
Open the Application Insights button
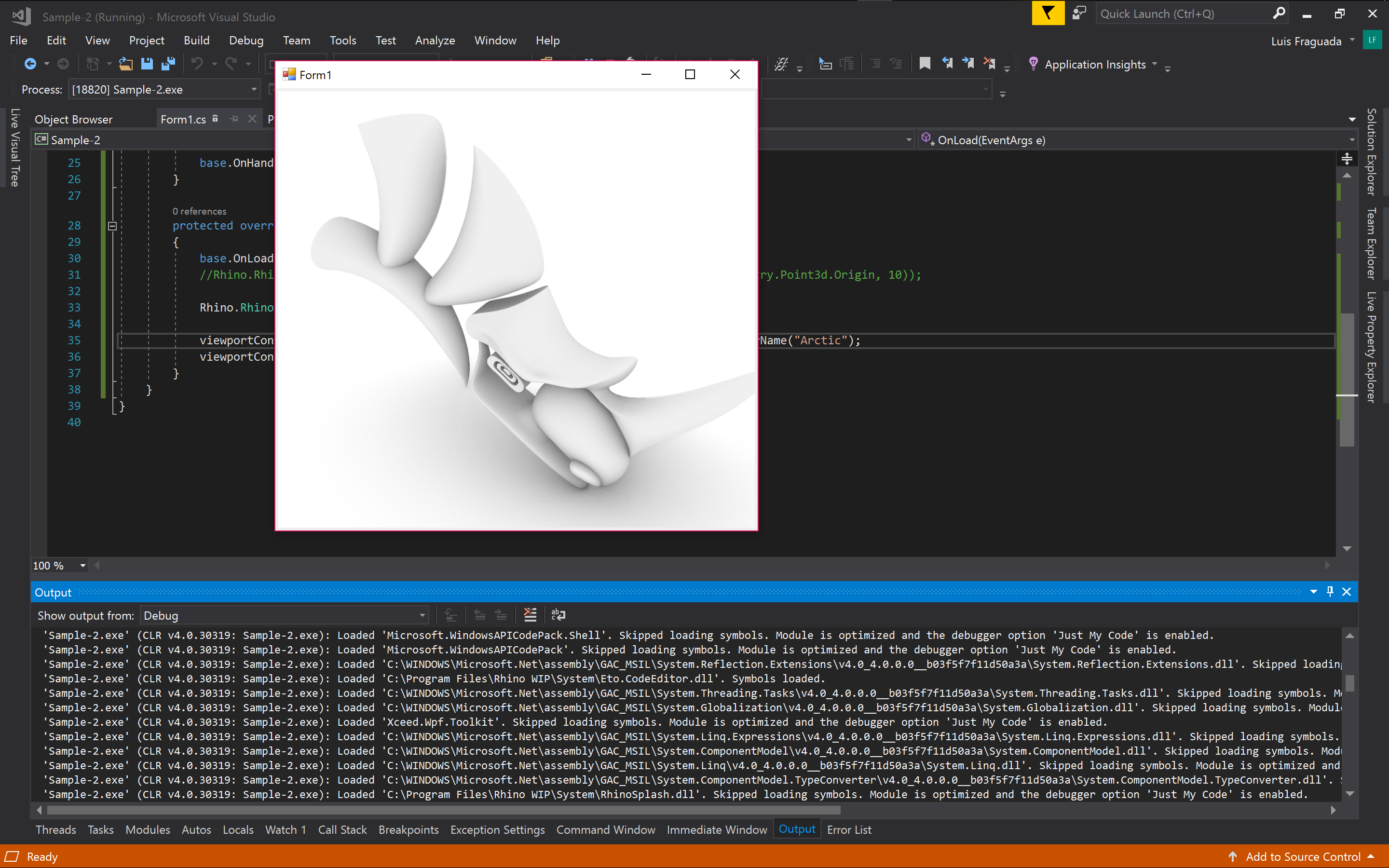[1094, 64]
